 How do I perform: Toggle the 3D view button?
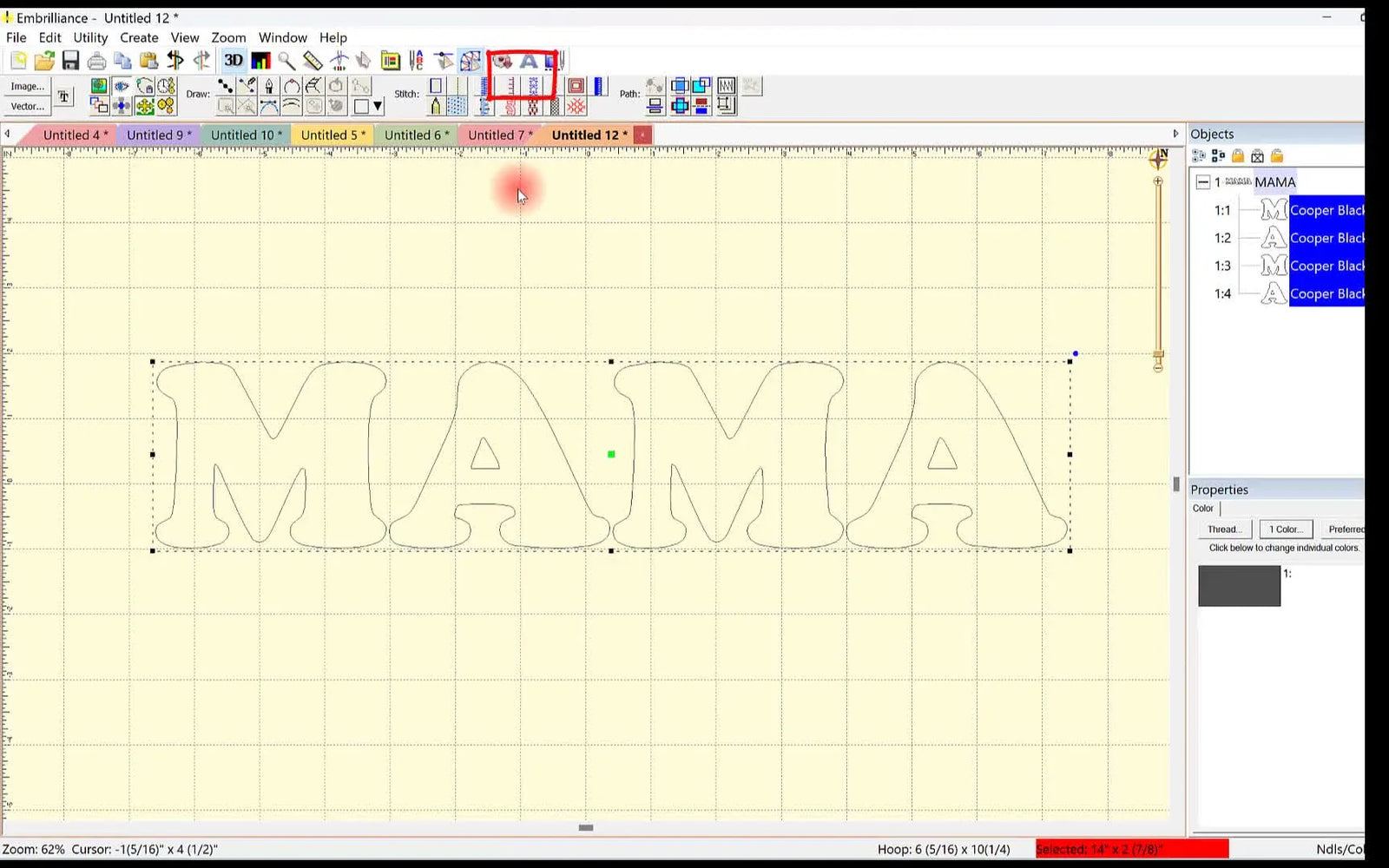(x=234, y=60)
